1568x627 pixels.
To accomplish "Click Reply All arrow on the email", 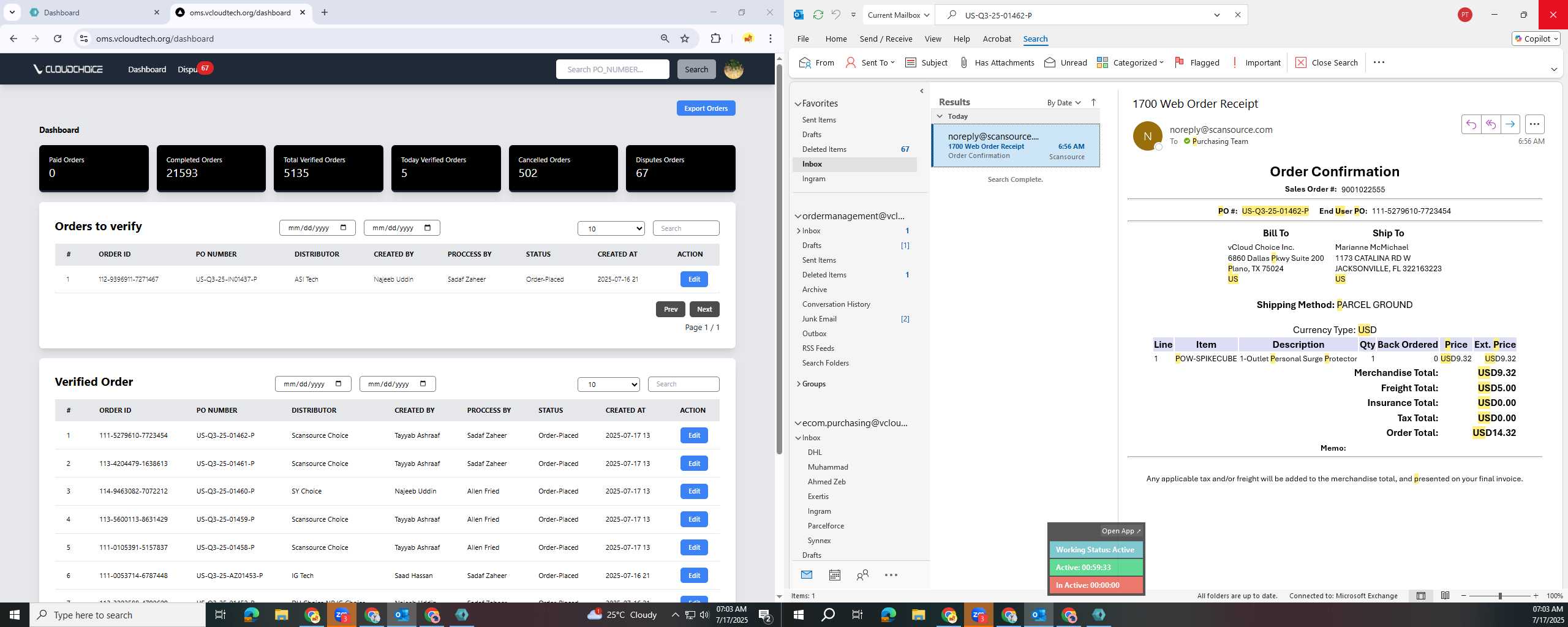I will (1490, 124).
